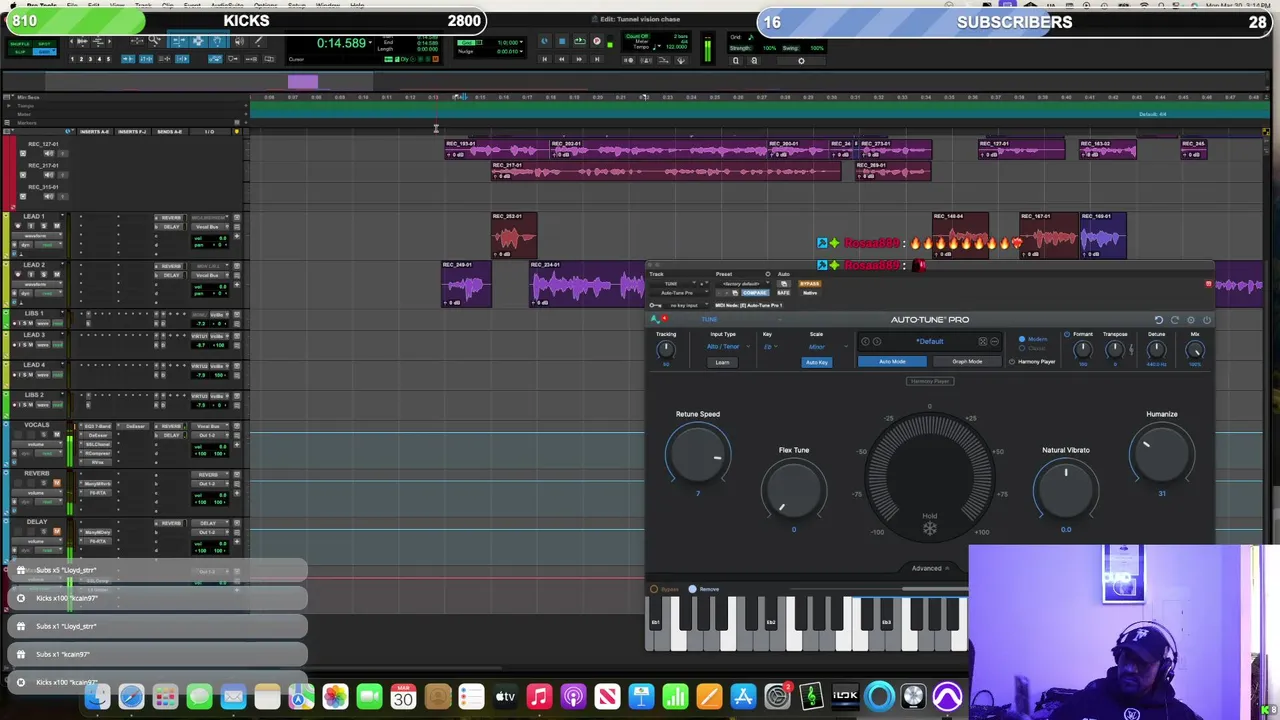Click the Harmony Player button below preset bar

[930, 381]
